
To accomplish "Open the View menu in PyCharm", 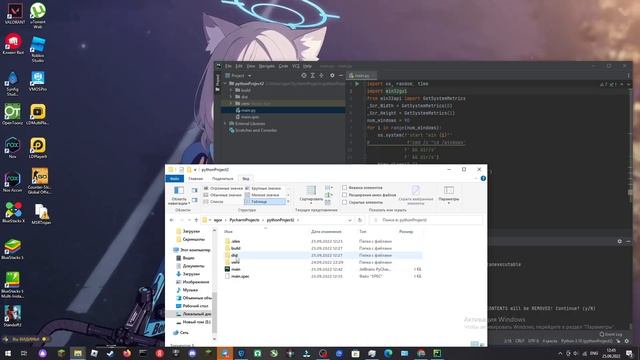I will pyautogui.click(x=251, y=66).
